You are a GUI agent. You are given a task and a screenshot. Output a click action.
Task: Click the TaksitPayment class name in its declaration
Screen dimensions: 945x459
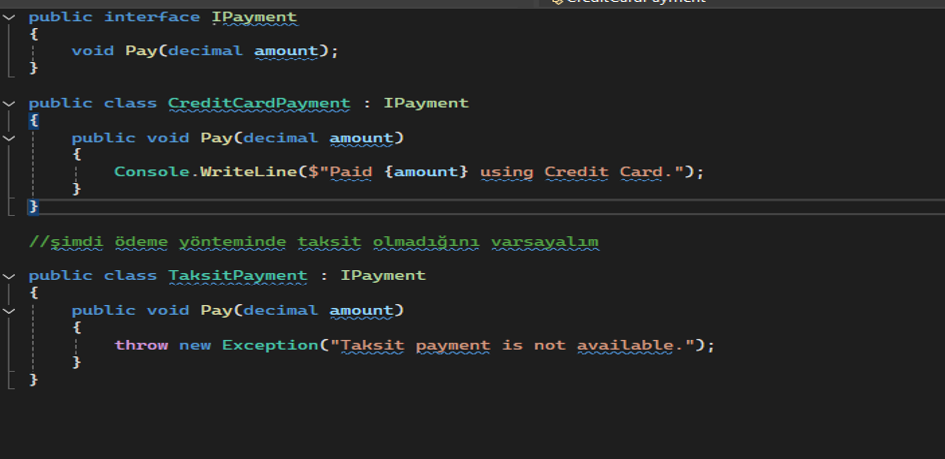tap(237, 276)
